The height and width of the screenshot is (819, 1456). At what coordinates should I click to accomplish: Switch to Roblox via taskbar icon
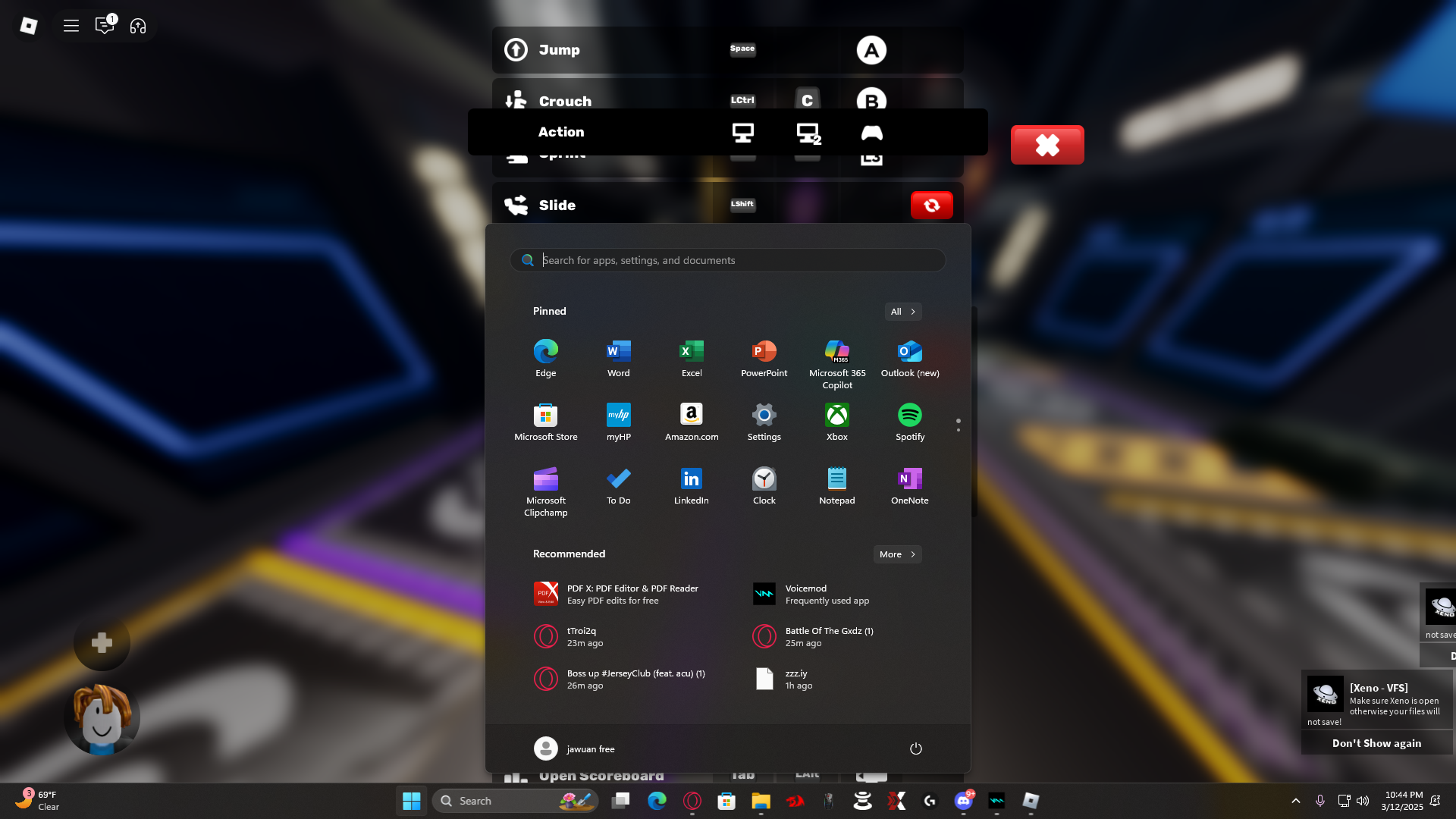(x=1031, y=801)
